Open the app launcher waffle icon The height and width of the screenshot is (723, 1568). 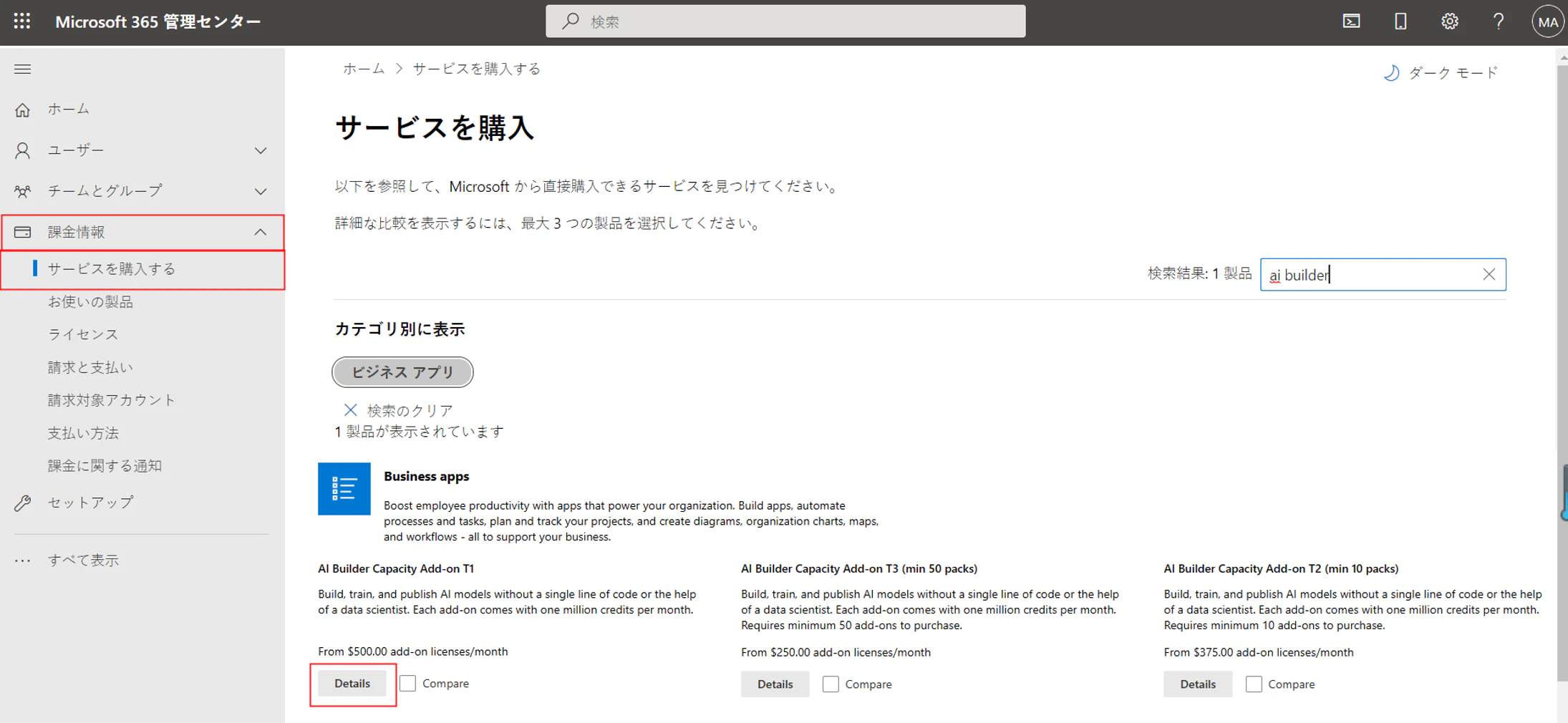pos(22,21)
